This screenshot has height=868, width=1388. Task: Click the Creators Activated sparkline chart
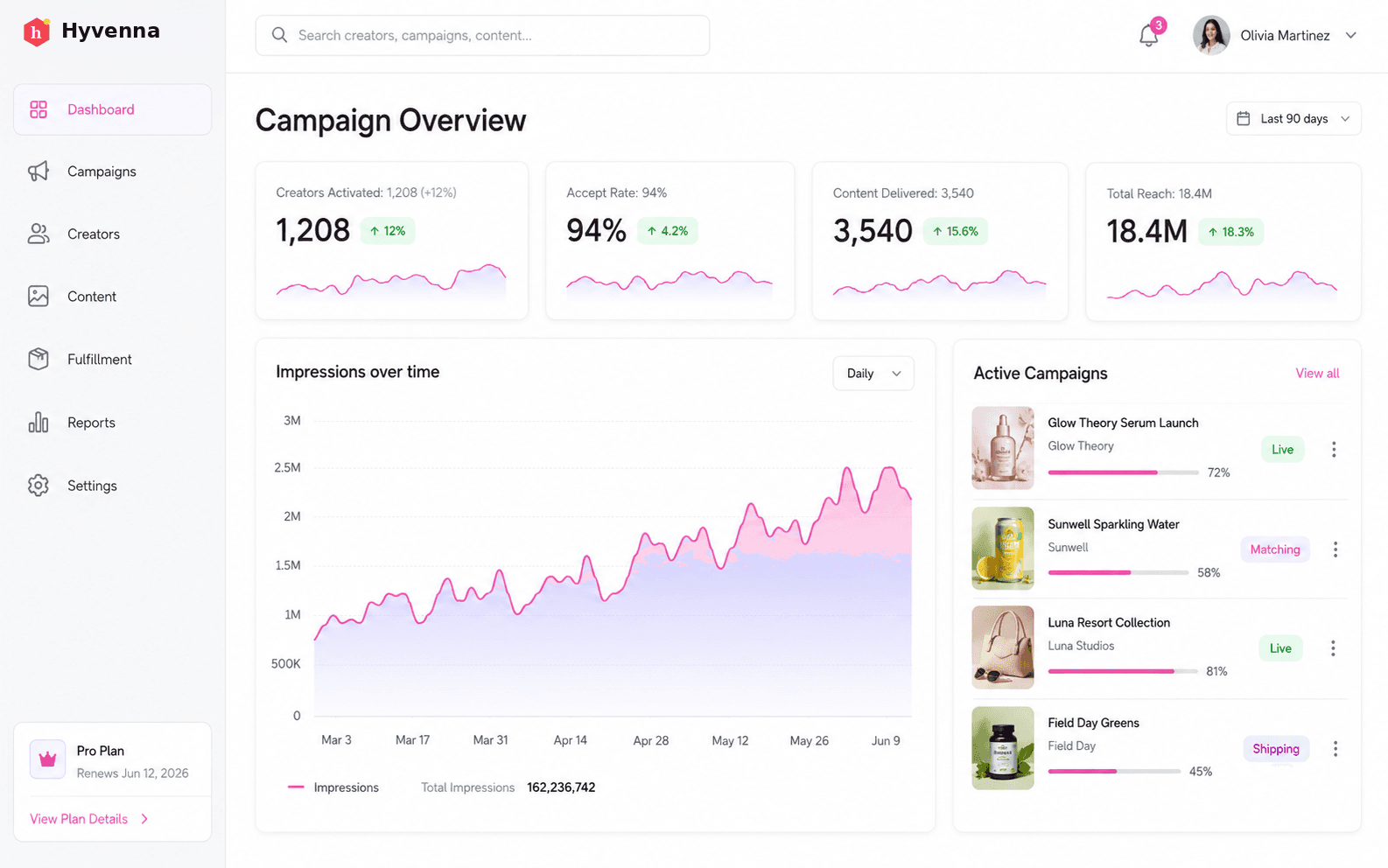(x=391, y=282)
